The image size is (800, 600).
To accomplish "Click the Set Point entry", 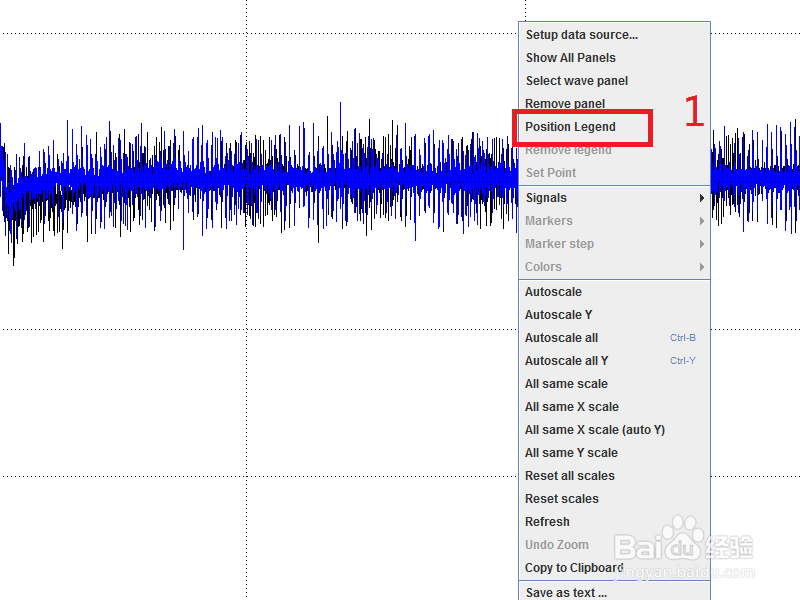I will tap(614, 172).
